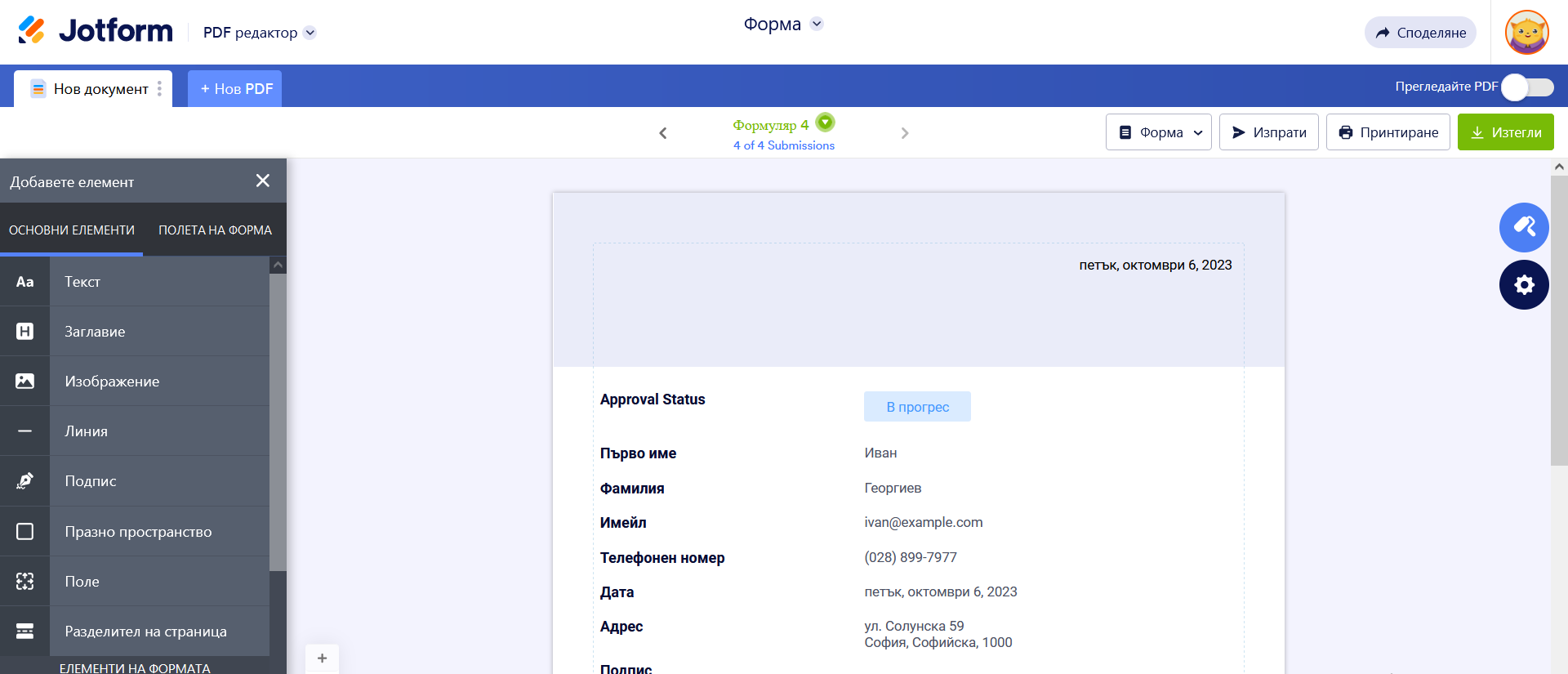Close the Добавете елемент panel

tap(262, 181)
